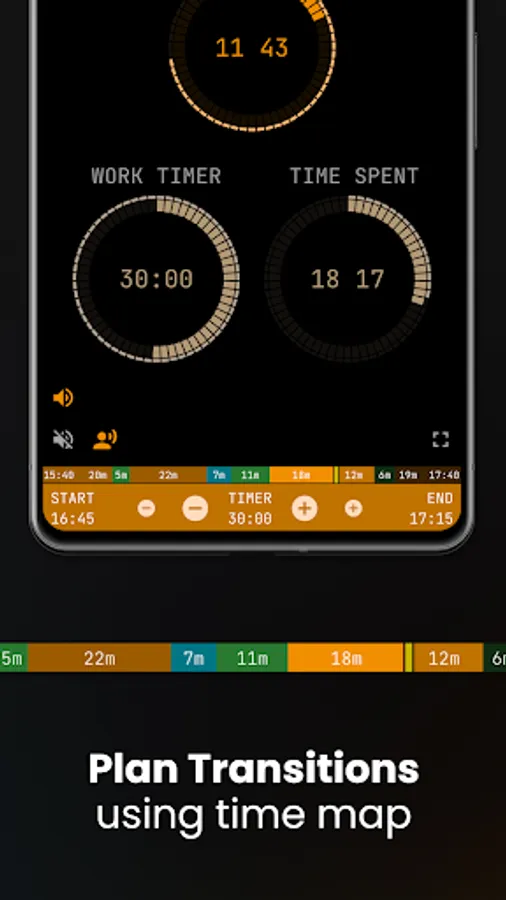Viewport: 506px width, 900px height.
Task: Select the bright orange 18m segment in the phone's time map
Action: 301,475
